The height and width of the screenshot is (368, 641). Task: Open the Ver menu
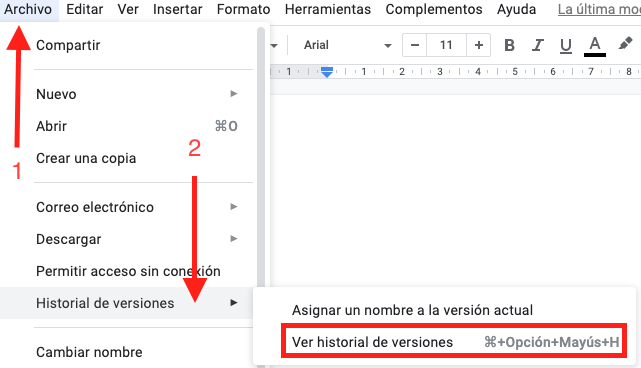pyautogui.click(x=128, y=9)
